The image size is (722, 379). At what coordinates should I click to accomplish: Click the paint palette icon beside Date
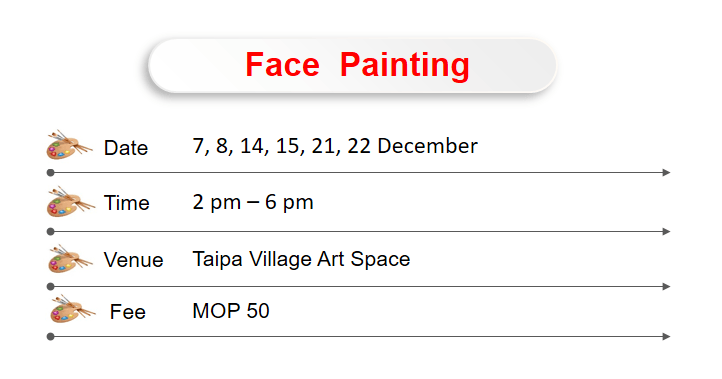pos(70,145)
